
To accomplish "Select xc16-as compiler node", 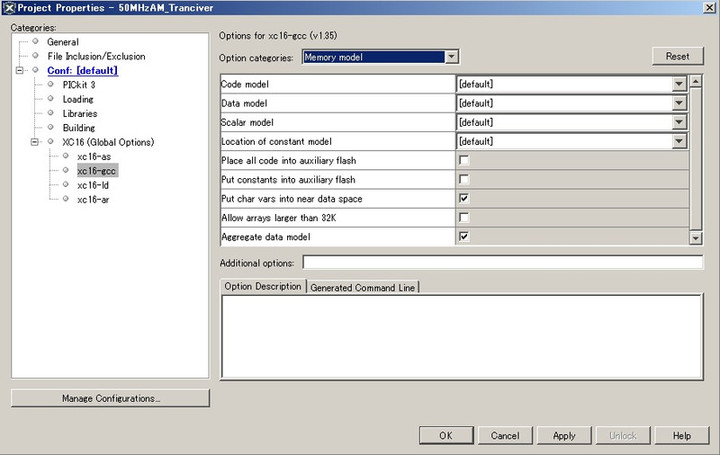I will pyautogui.click(x=94, y=157).
